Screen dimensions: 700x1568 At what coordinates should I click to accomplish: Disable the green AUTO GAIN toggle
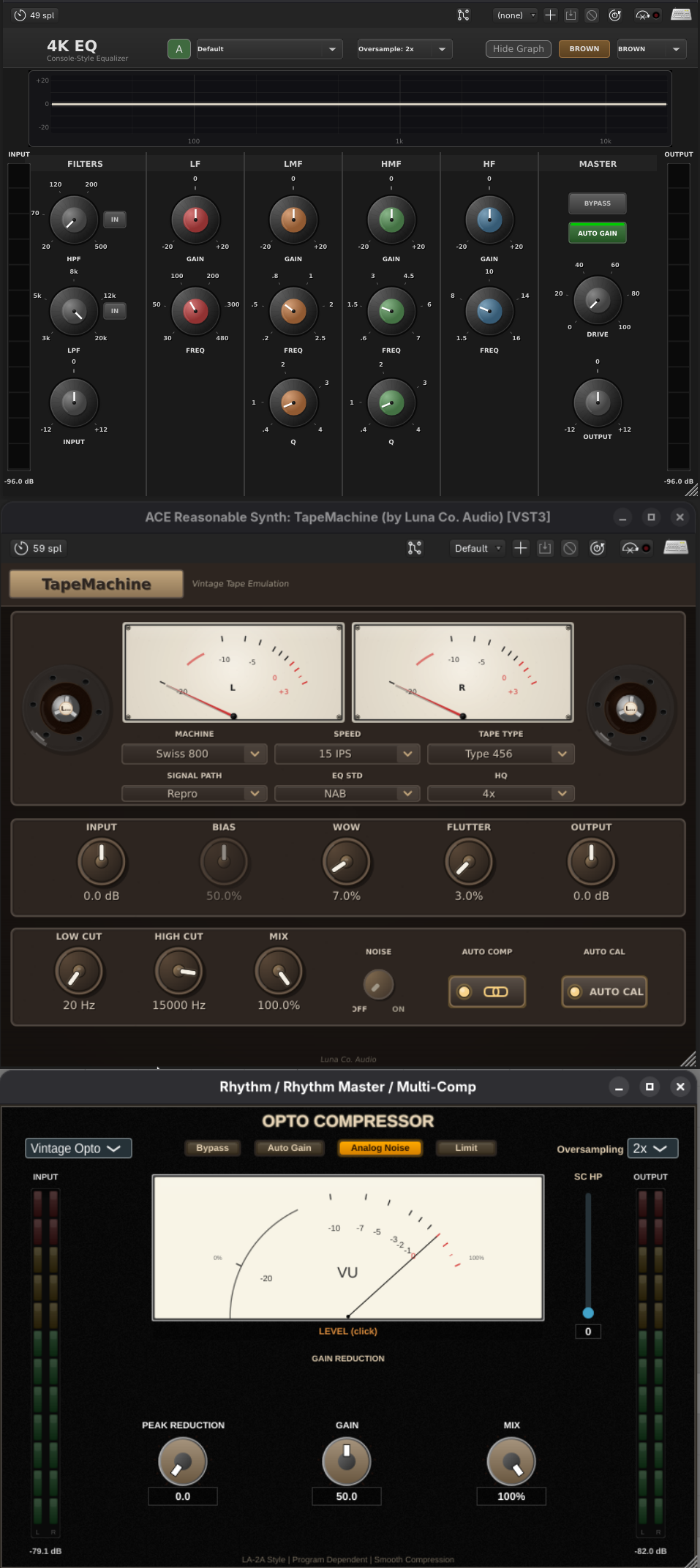[x=597, y=233]
